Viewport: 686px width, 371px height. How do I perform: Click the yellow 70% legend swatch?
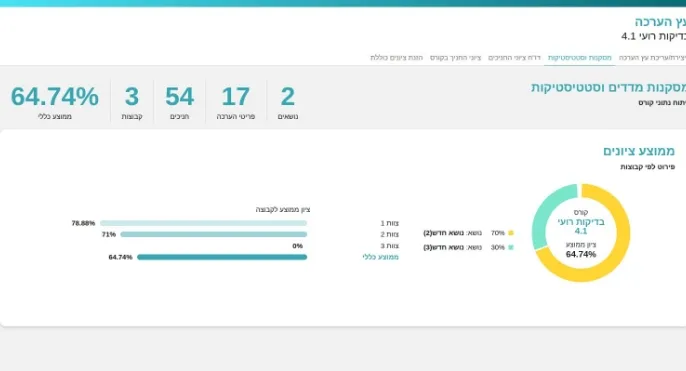(x=511, y=233)
